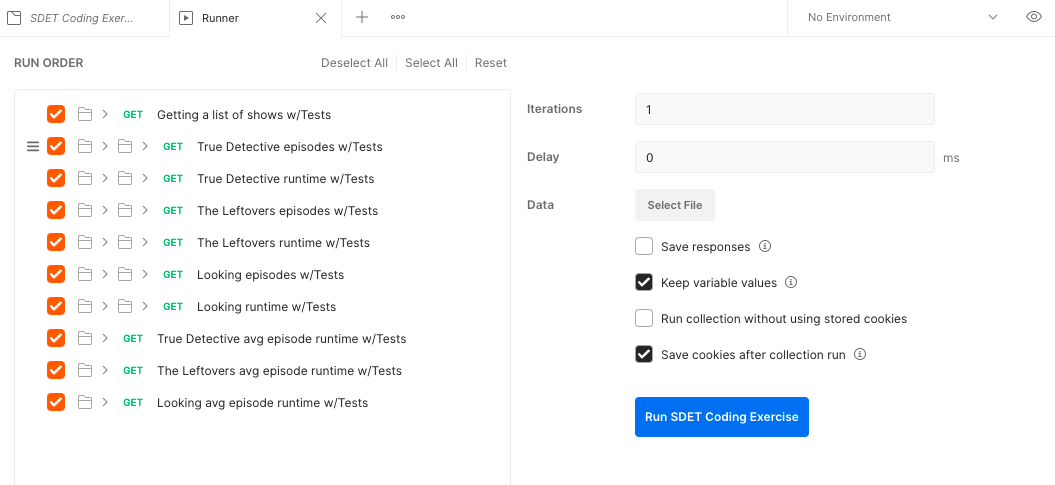Click the info icon beside Save cookies after collection run

[x=860, y=354]
